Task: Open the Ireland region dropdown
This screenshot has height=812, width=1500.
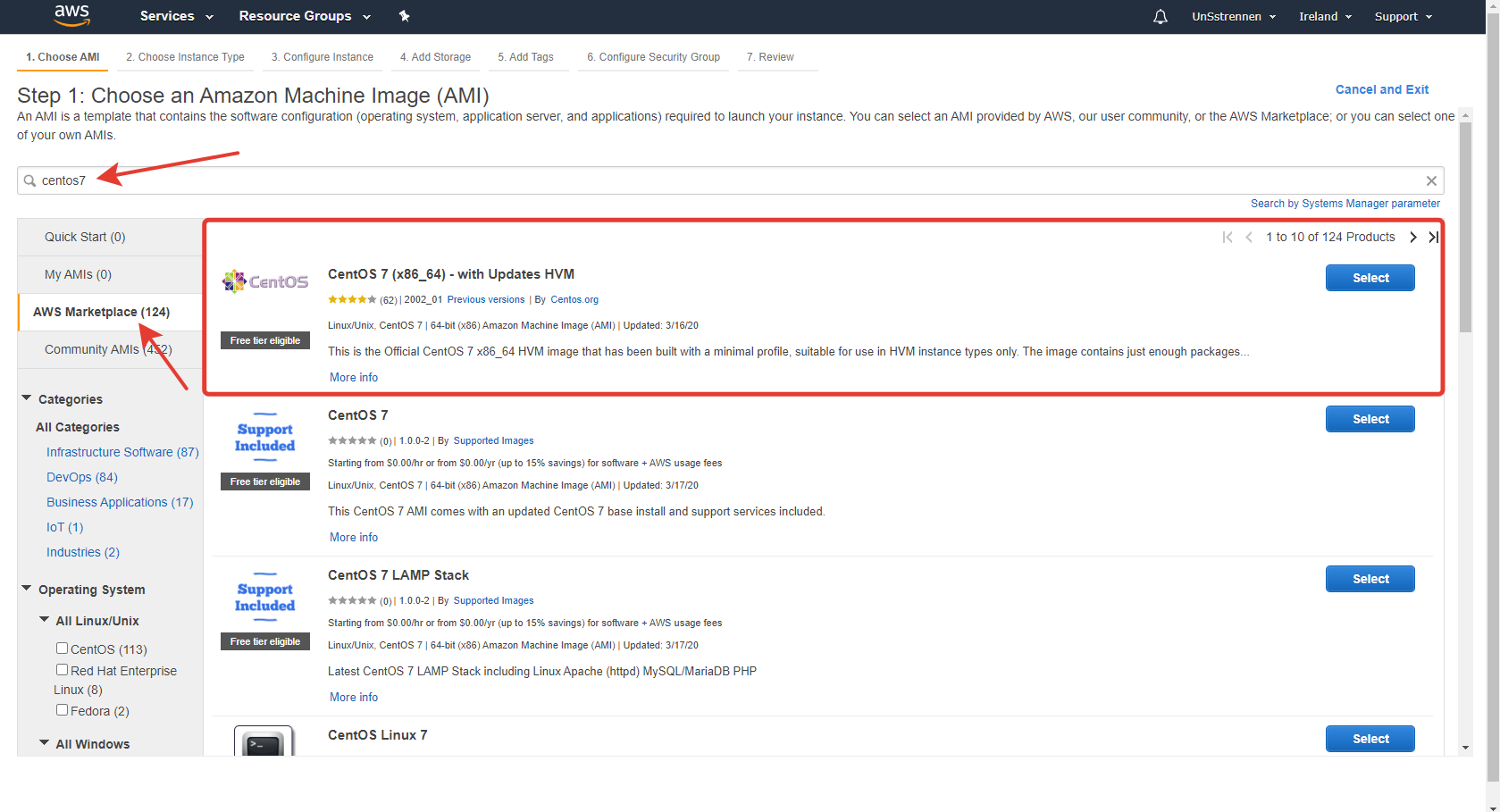Action: click(1325, 16)
